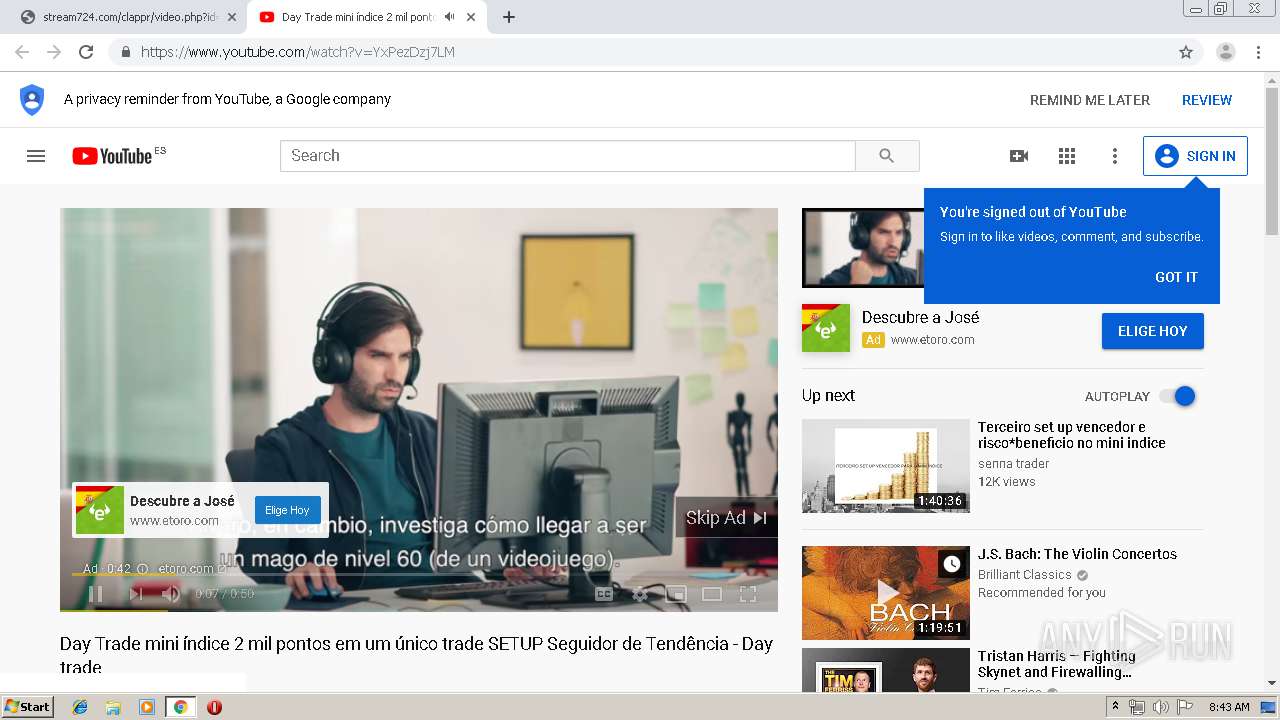Open a new browser tab
1280x720 pixels.
[509, 17]
